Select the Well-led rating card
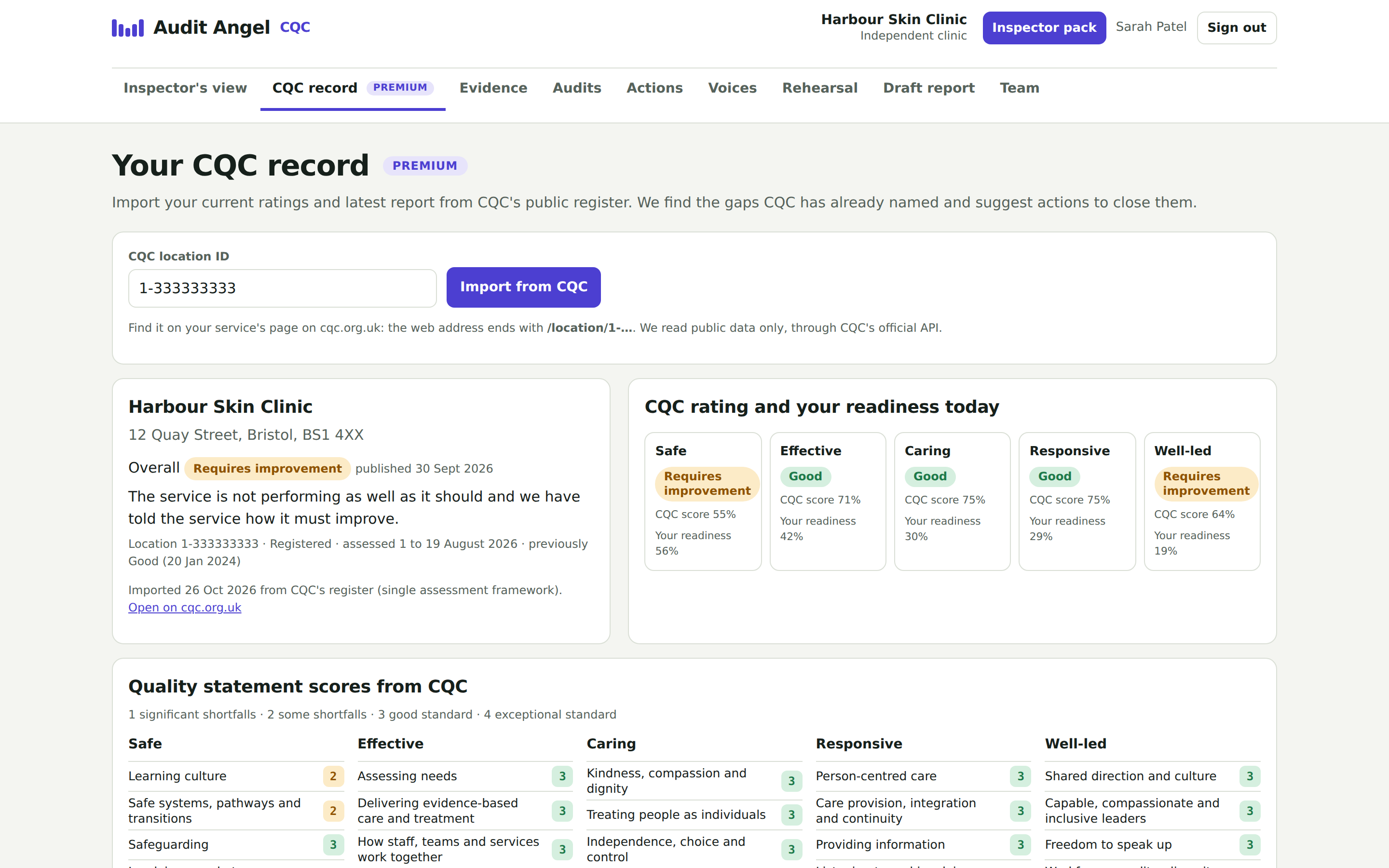The height and width of the screenshot is (868, 1389). (x=1202, y=501)
